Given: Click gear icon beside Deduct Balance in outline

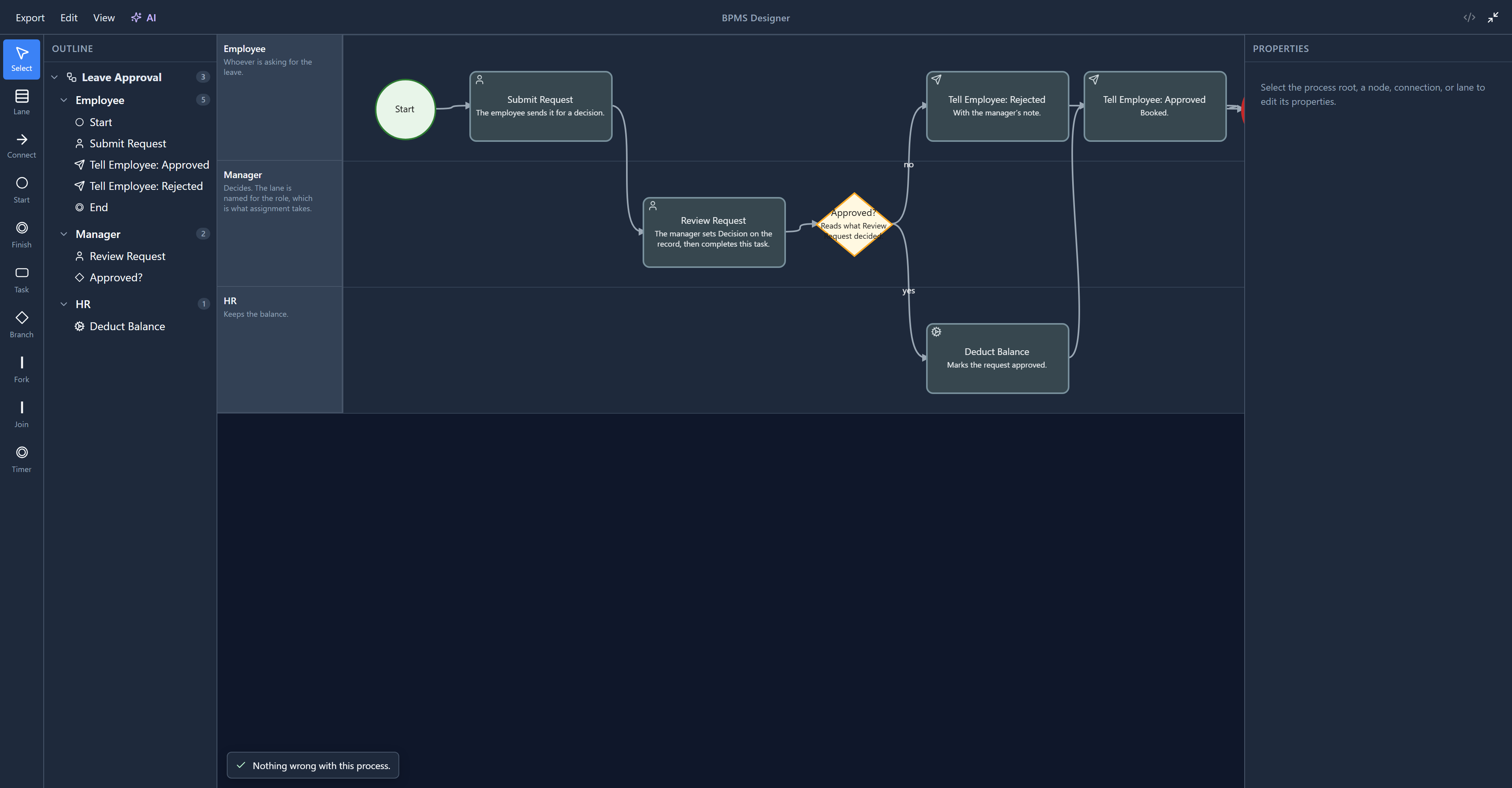Looking at the screenshot, I should pos(79,326).
